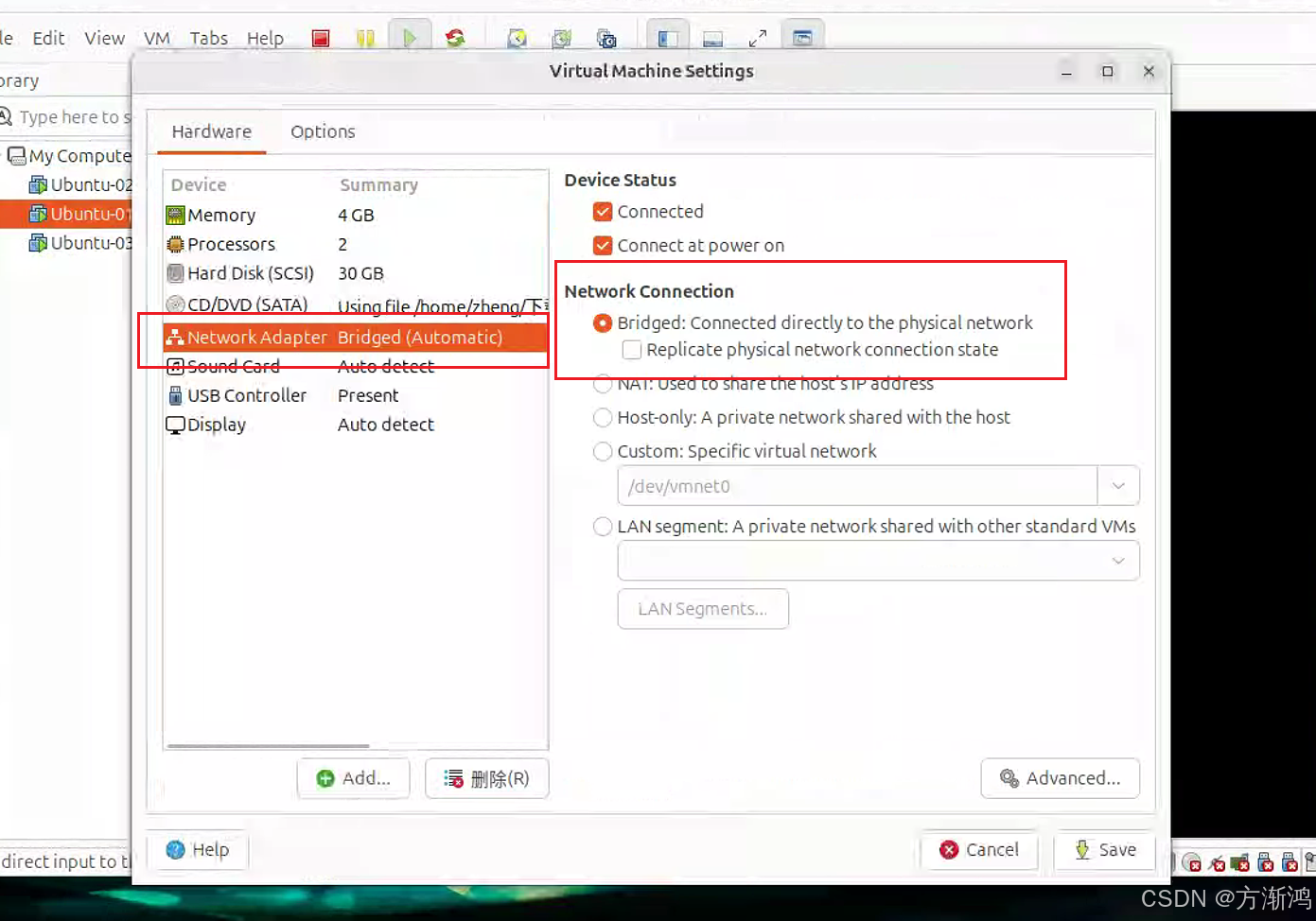The width and height of the screenshot is (1316, 921).
Task: Open the Edit menu
Action: pyautogui.click(x=48, y=38)
